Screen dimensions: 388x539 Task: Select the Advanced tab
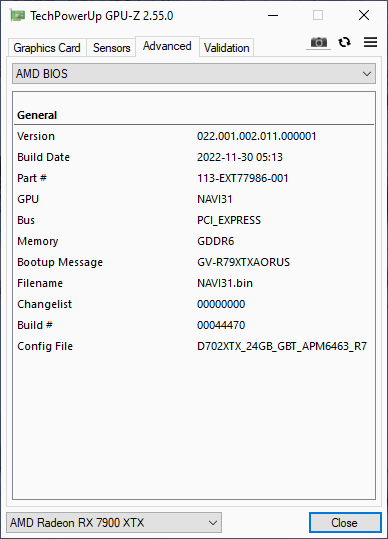(x=167, y=46)
